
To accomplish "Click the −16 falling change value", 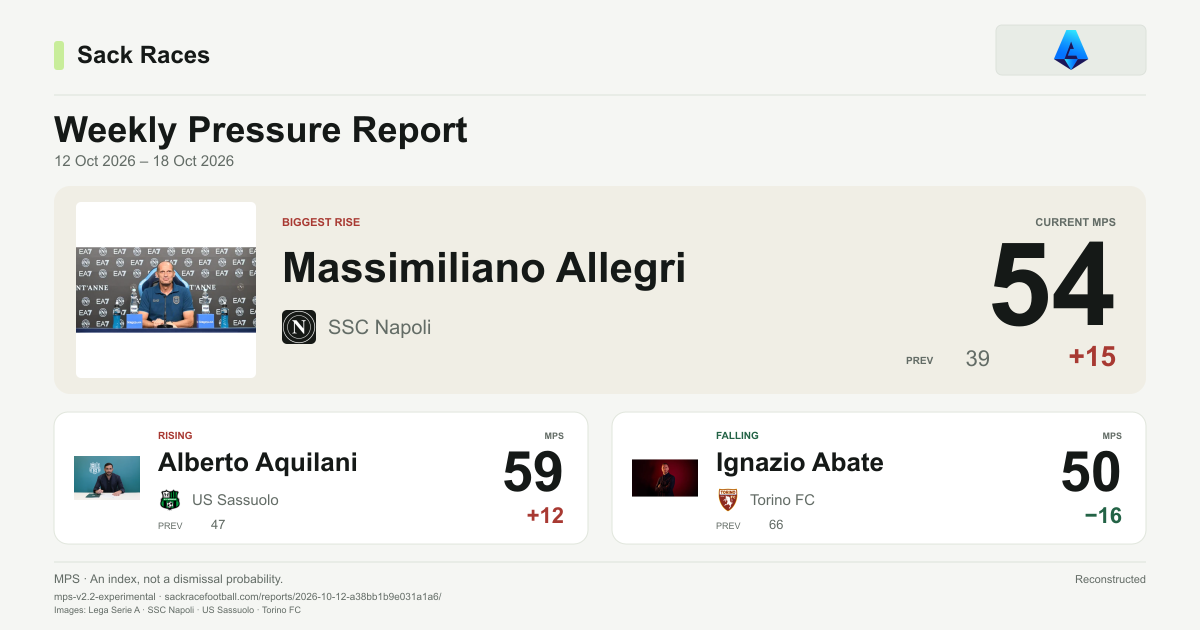I will 1103,516.
